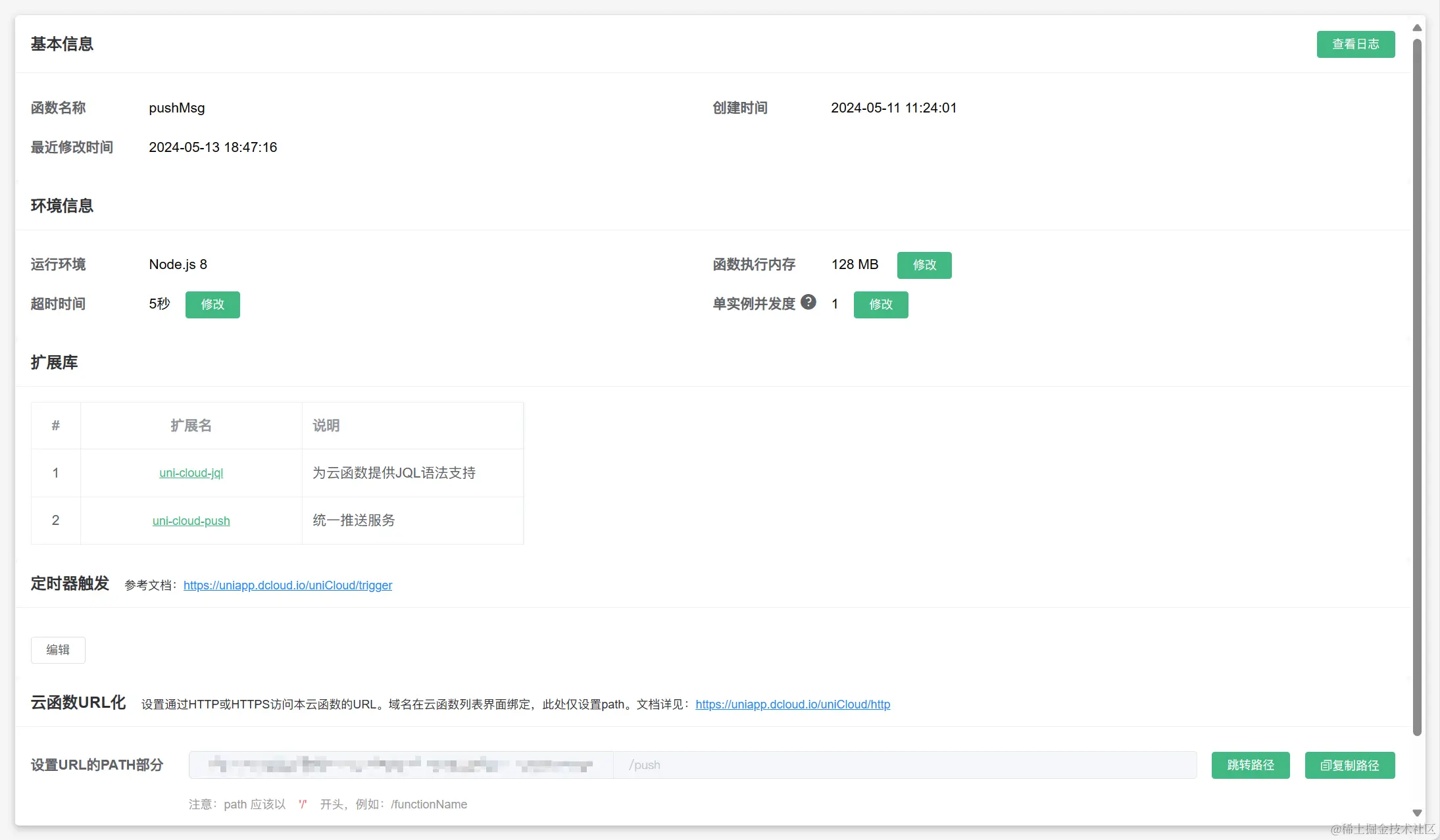Click the pushMsg function name text
The height and width of the screenshot is (840, 1440).
pos(176,108)
